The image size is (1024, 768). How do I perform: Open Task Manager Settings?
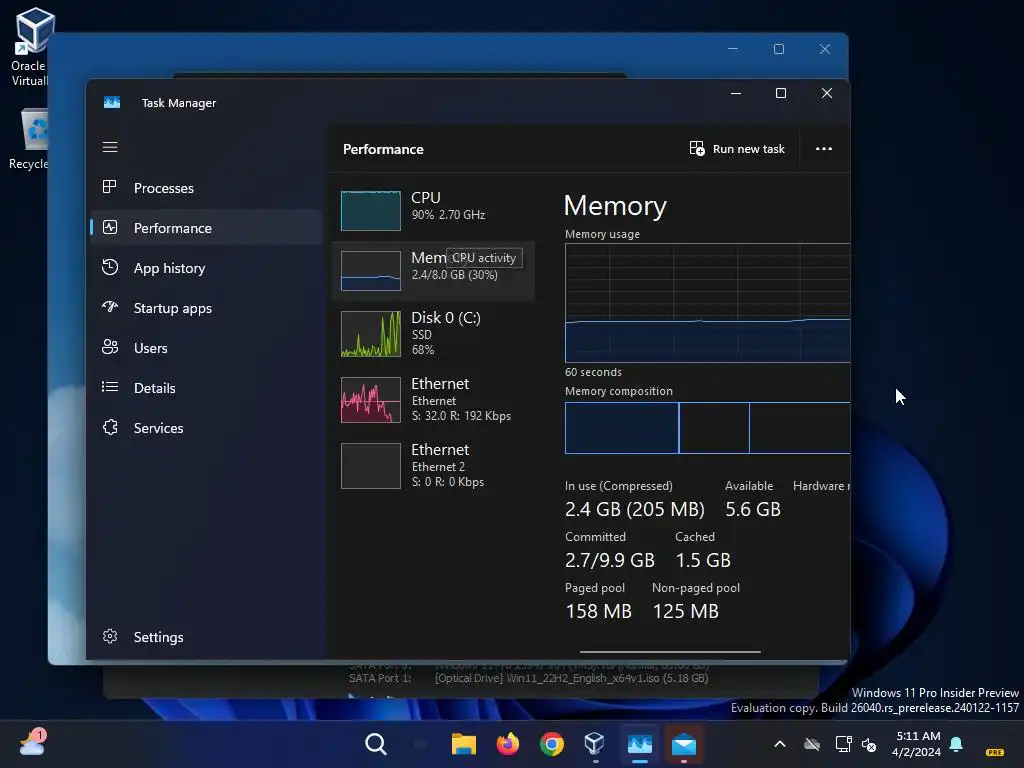pos(206,637)
